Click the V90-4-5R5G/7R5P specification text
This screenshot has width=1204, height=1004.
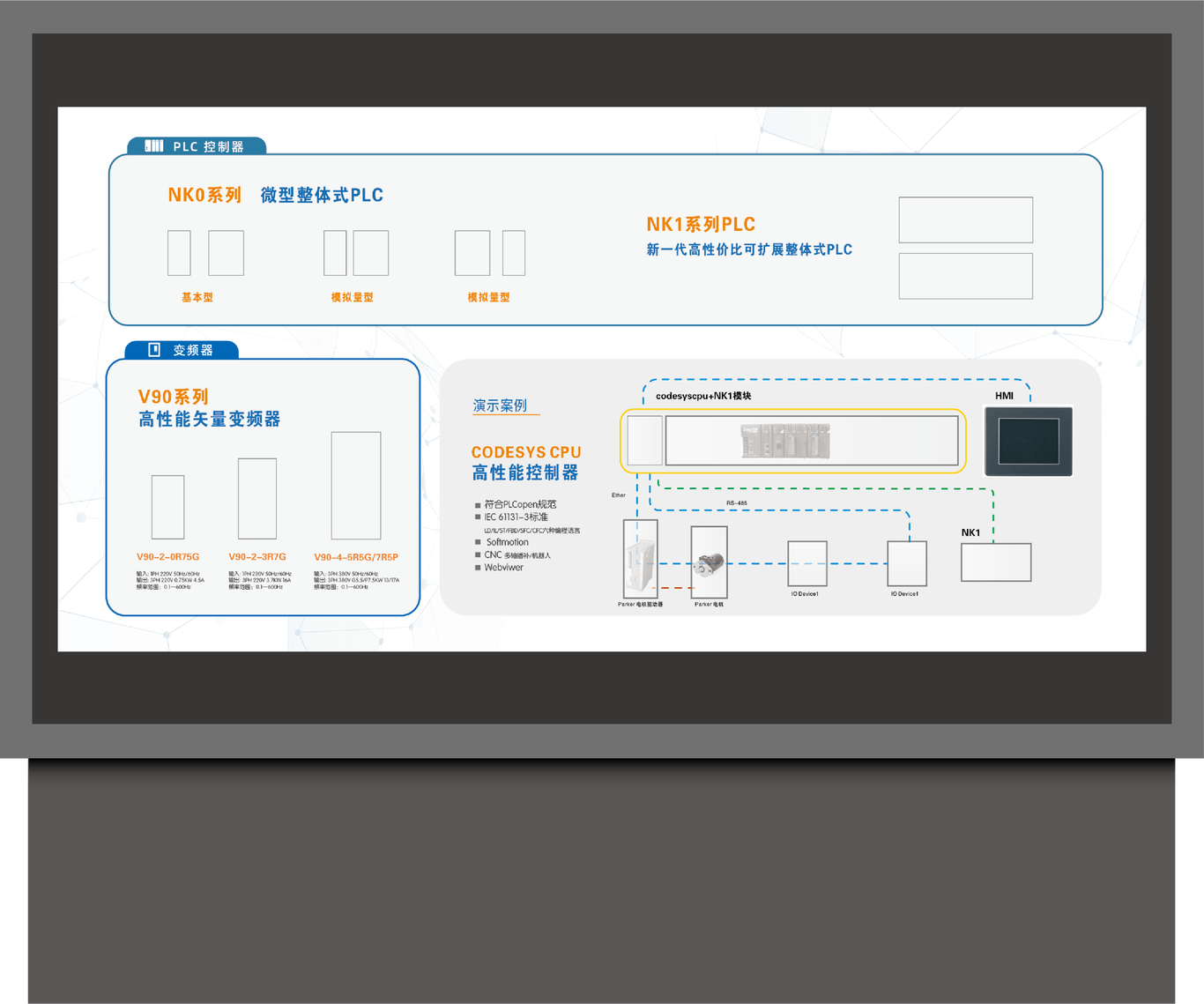click(x=356, y=580)
